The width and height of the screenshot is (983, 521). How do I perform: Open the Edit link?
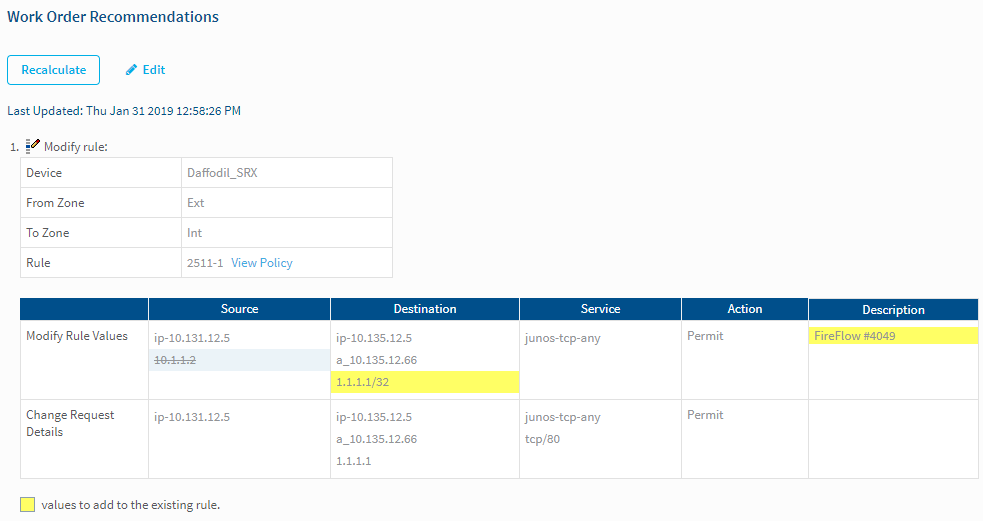pos(154,70)
